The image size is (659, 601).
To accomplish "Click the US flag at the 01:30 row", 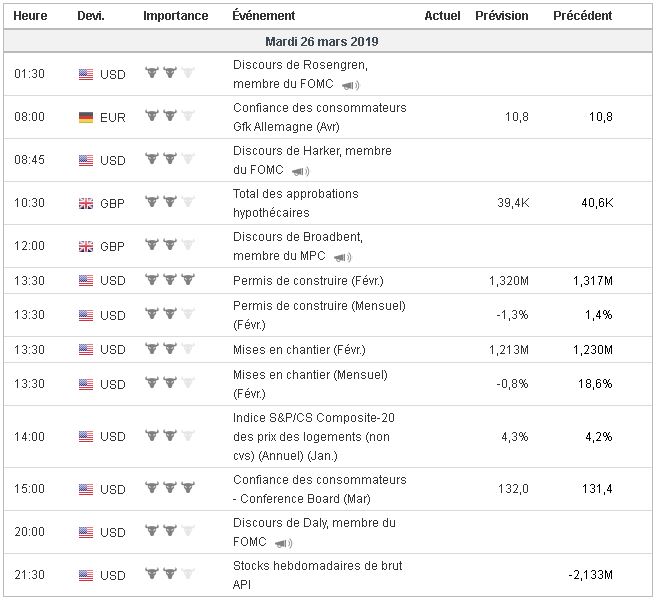I will click(x=86, y=73).
